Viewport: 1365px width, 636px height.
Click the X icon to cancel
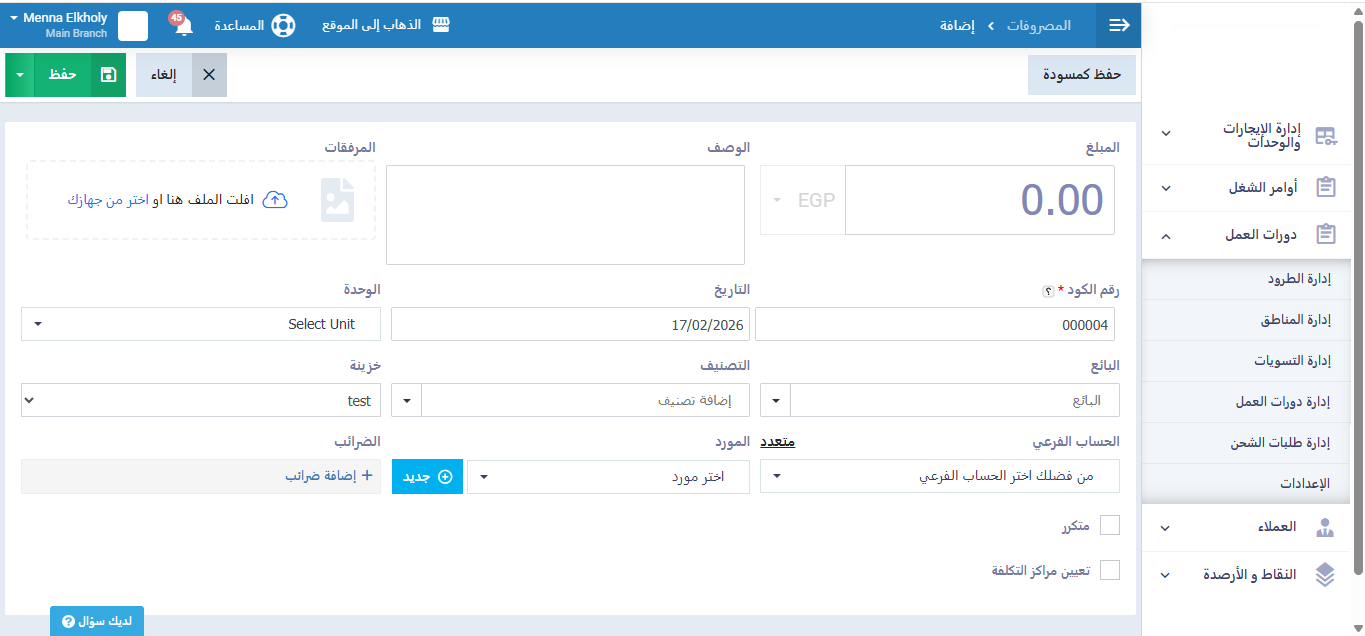coord(209,75)
